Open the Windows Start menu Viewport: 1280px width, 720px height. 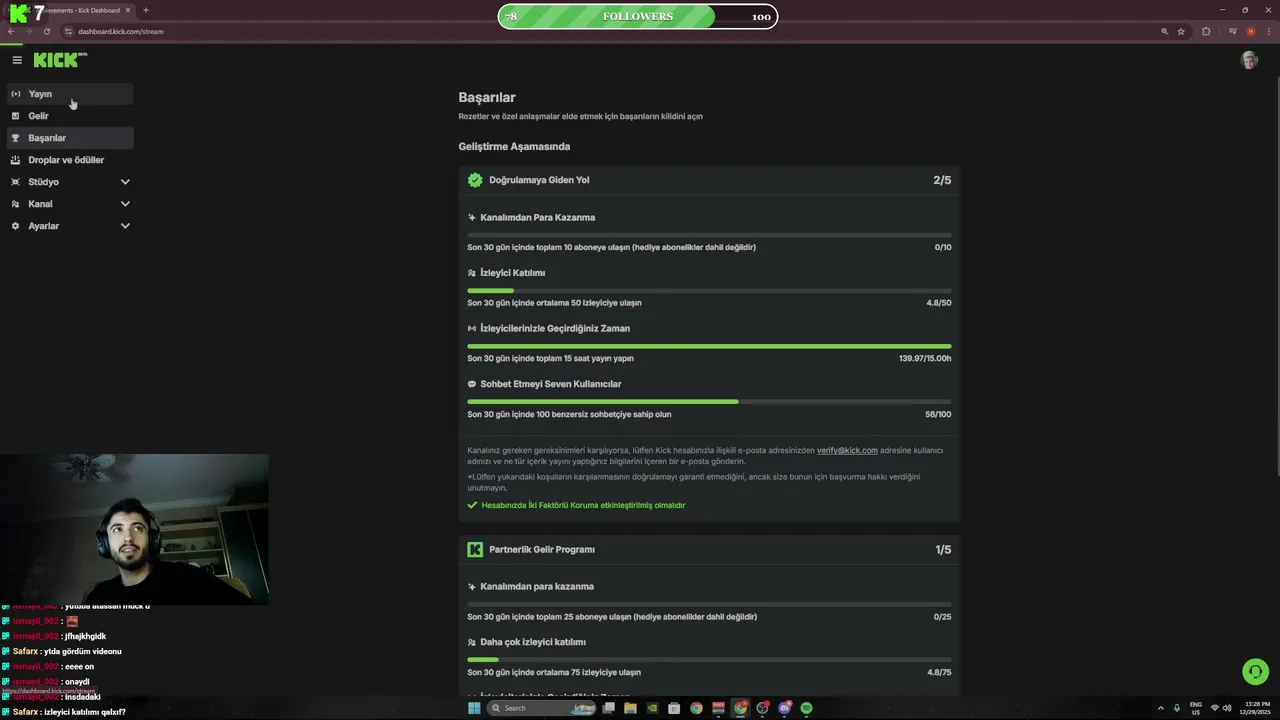[474, 708]
